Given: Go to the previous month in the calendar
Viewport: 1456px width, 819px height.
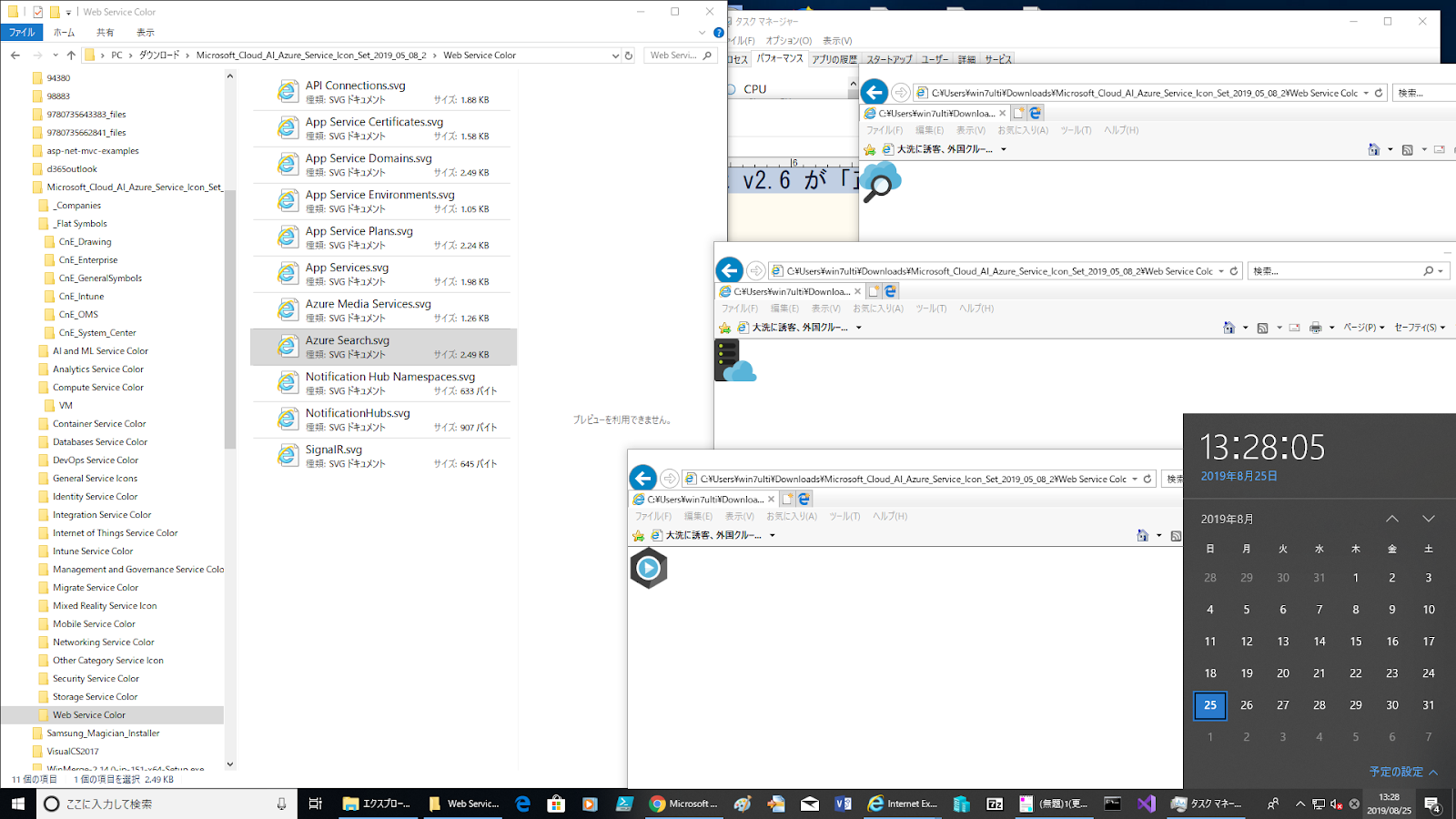Looking at the screenshot, I should [x=1392, y=519].
